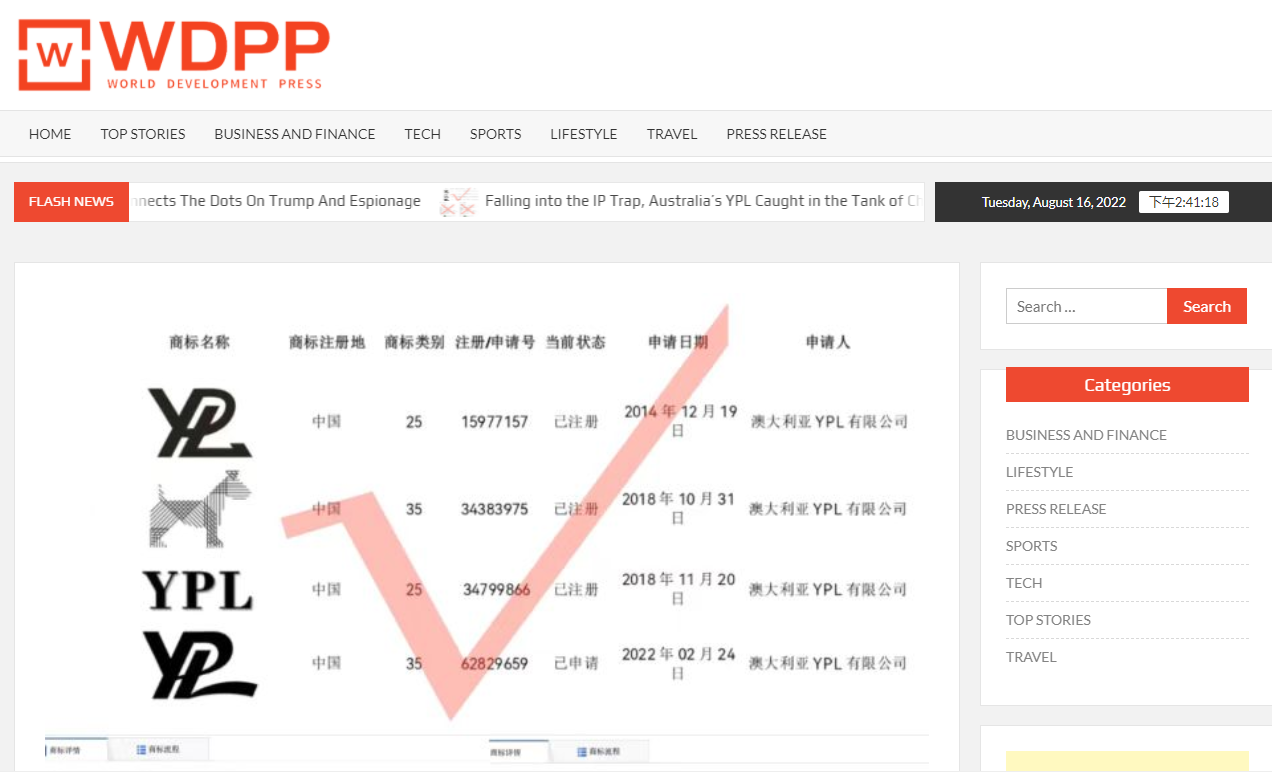Open TOP STORIES category in sidebar

click(x=1048, y=620)
